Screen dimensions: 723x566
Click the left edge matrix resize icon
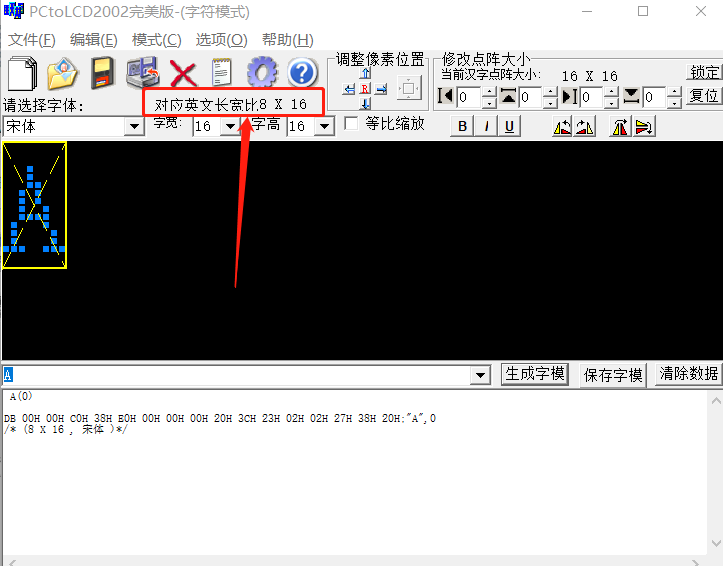click(445, 97)
